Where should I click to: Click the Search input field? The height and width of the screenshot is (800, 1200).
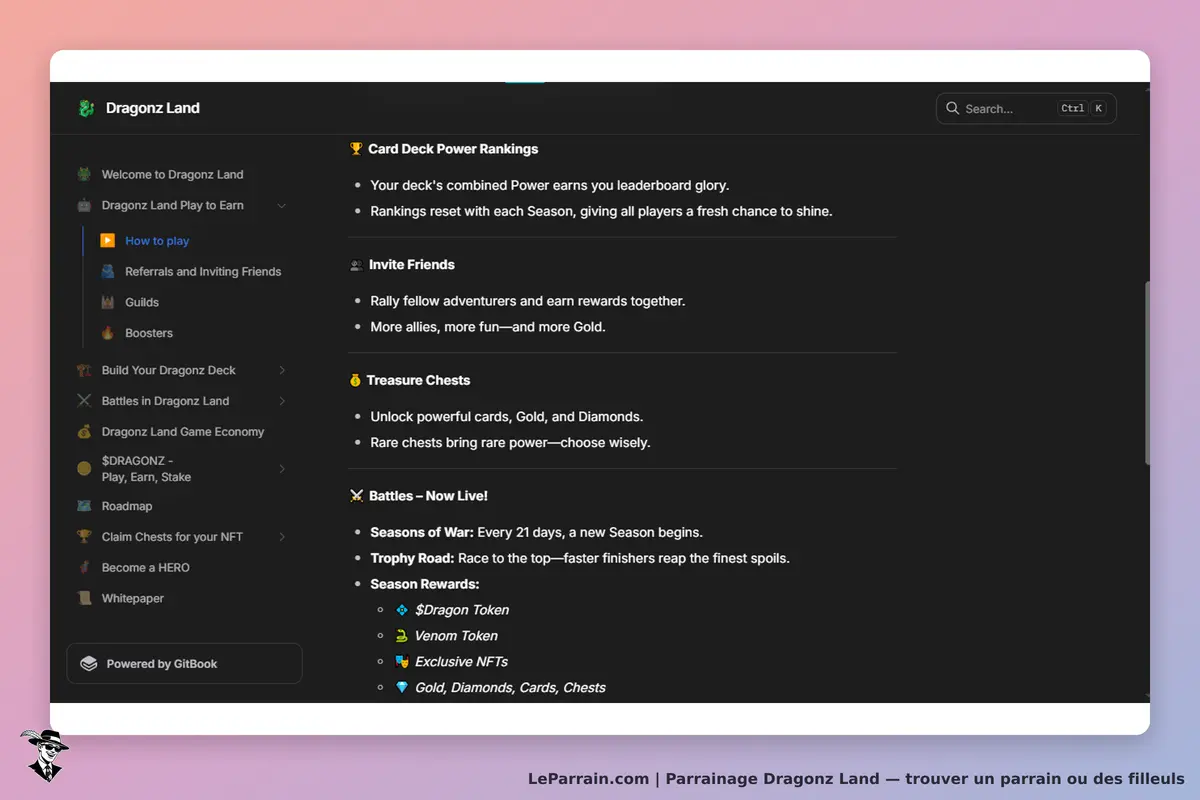pyautogui.click(x=1026, y=108)
